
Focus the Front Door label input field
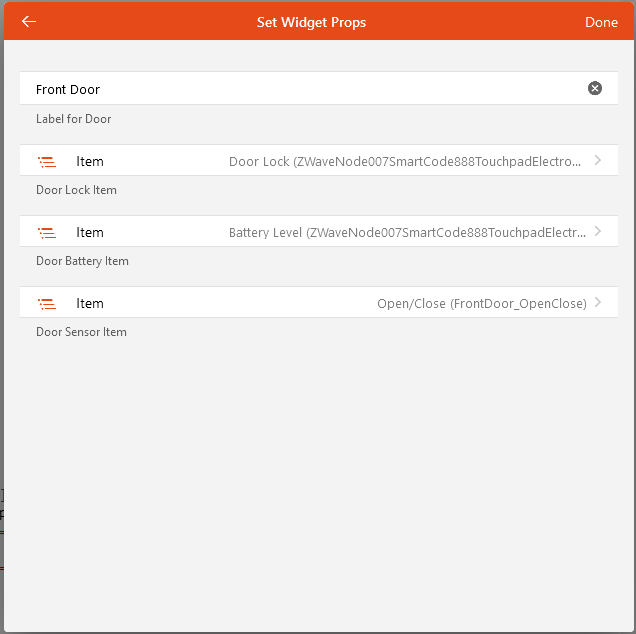click(x=300, y=89)
